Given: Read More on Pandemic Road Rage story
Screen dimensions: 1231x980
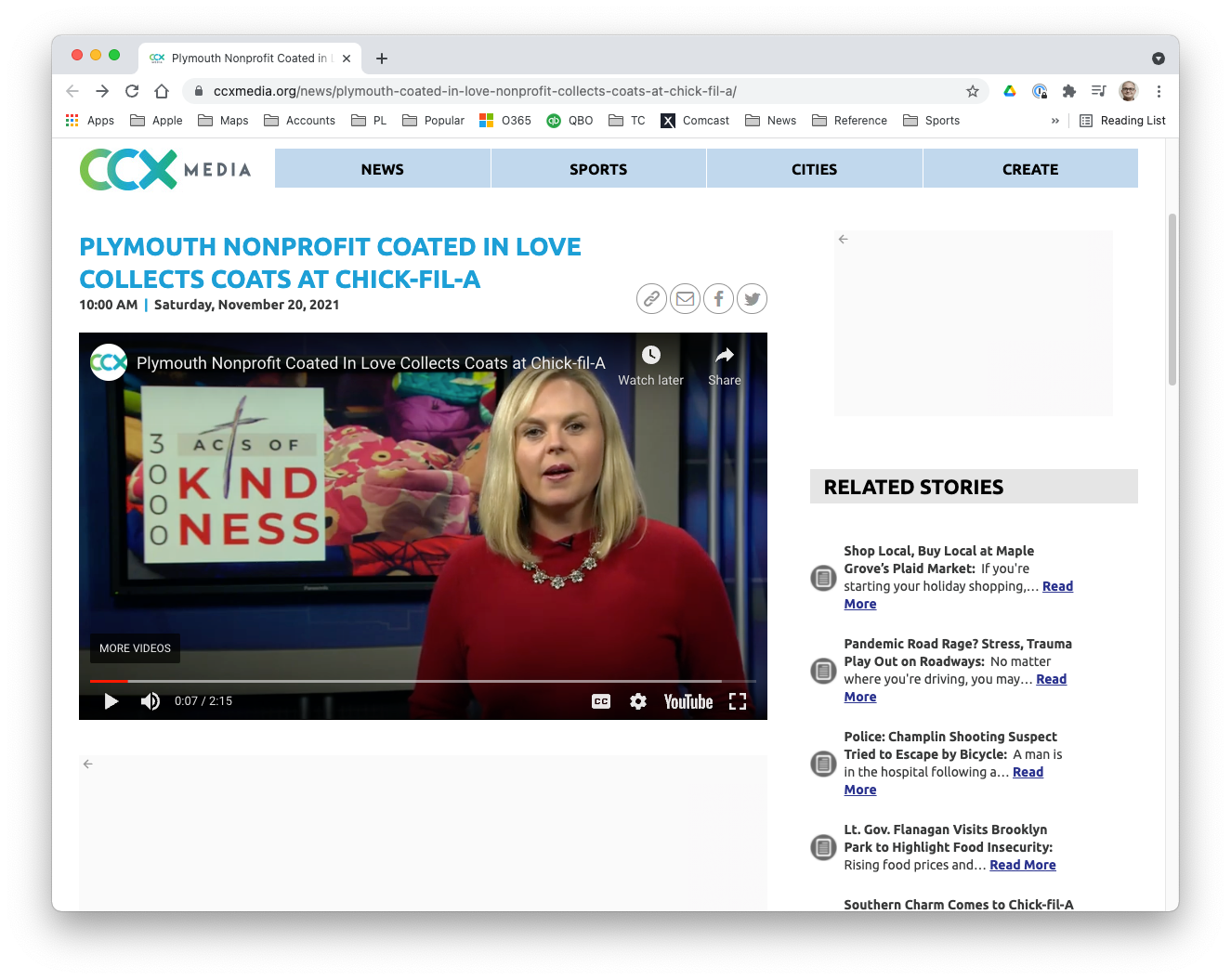Looking at the screenshot, I should pos(1051,679).
